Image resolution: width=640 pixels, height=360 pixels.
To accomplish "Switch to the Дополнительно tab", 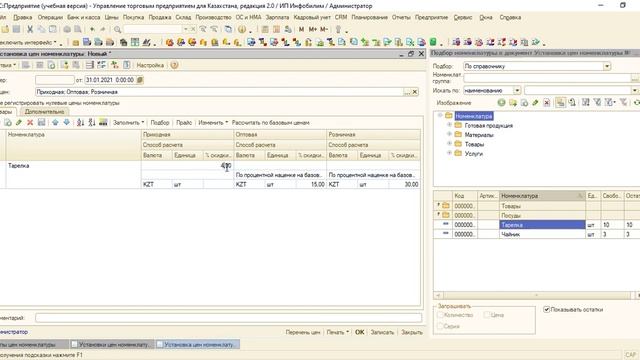I will pyautogui.click(x=44, y=111).
